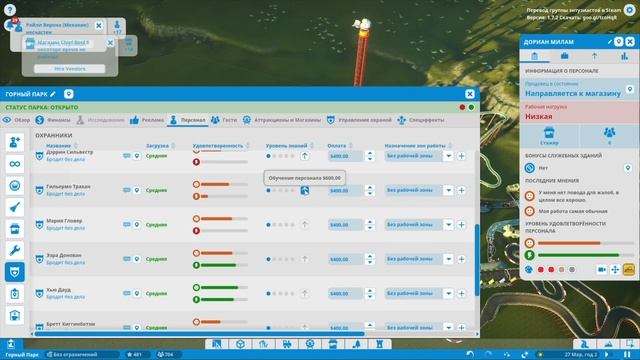Switch to the Гости tab
This screenshot has width=640, height=360.
click(224, 120)
